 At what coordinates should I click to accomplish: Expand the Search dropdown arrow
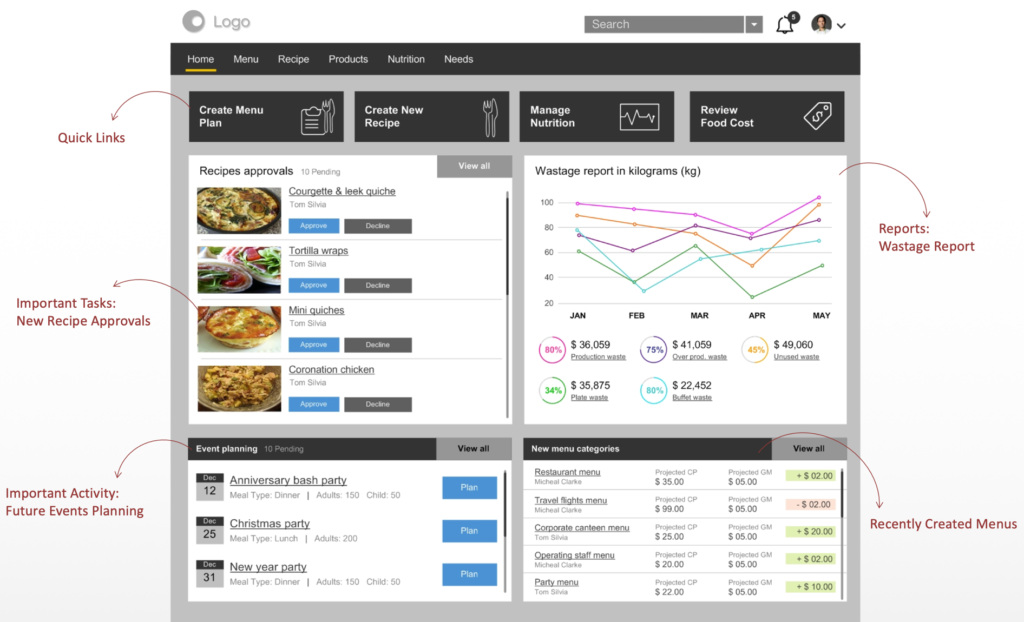[x=754, y=25]
